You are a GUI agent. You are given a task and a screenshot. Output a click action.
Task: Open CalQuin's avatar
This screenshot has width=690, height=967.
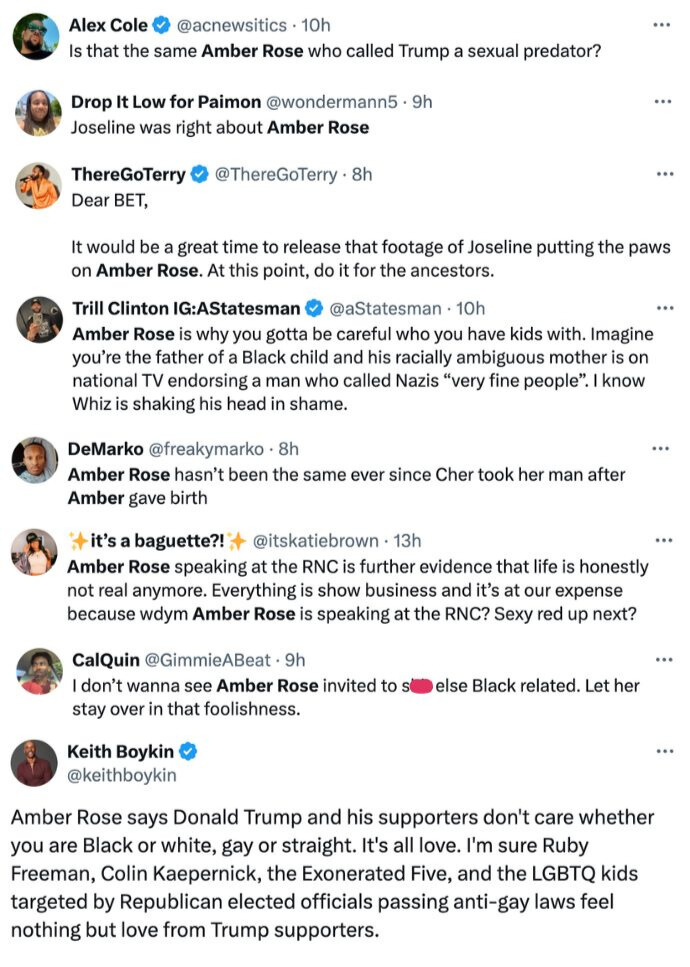(x=37, y=670)
